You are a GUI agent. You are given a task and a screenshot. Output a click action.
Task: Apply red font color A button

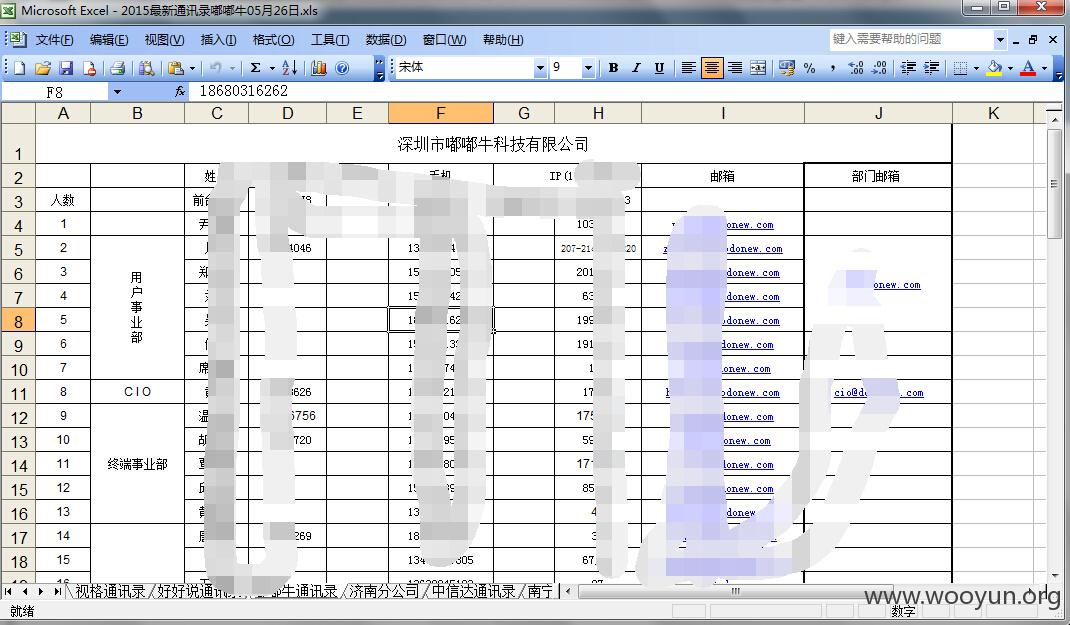pyautogui.click(x=1028, y=68)
